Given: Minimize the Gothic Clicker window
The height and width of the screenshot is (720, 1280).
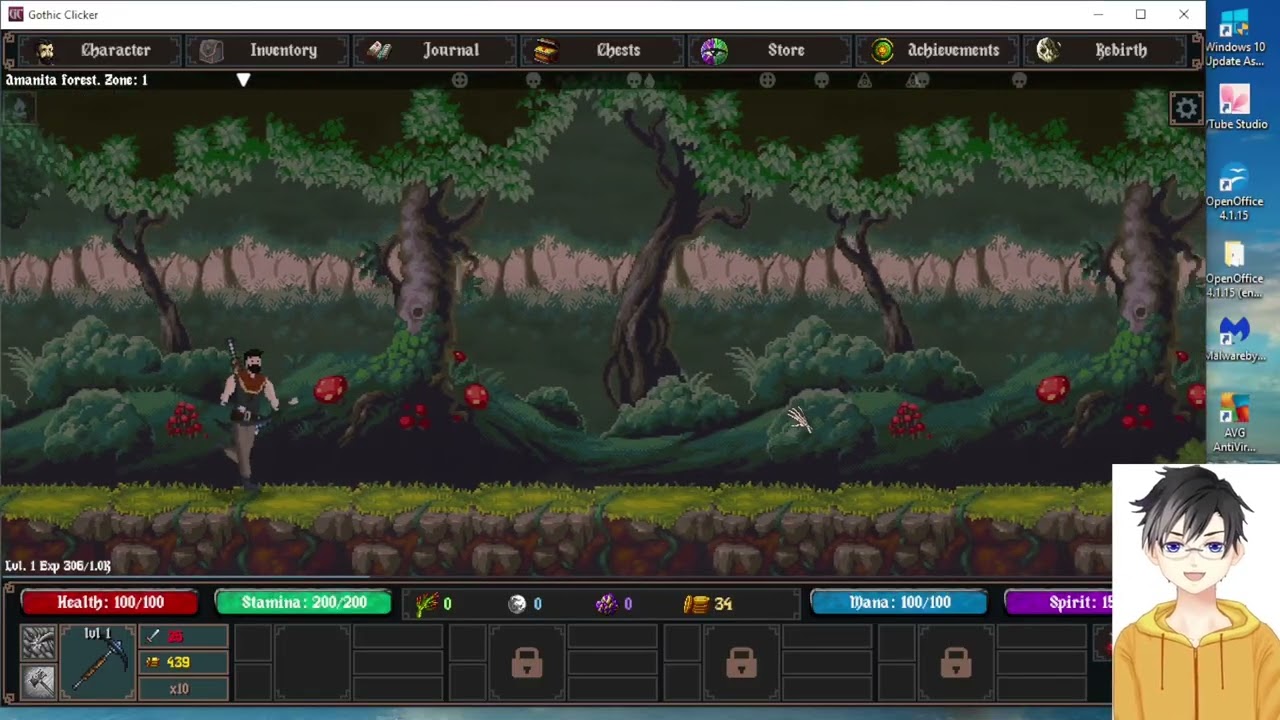Looking at the screenshot, I should pos(1098,14).
